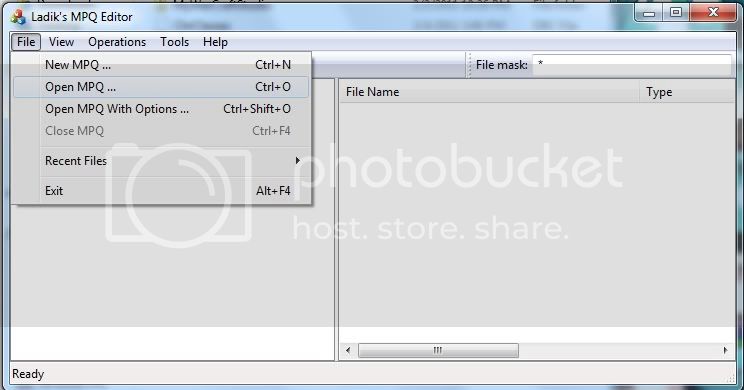This screenshot has height=390, width=744.
Task: Open the Operations menu
Action: coord(117,42)
